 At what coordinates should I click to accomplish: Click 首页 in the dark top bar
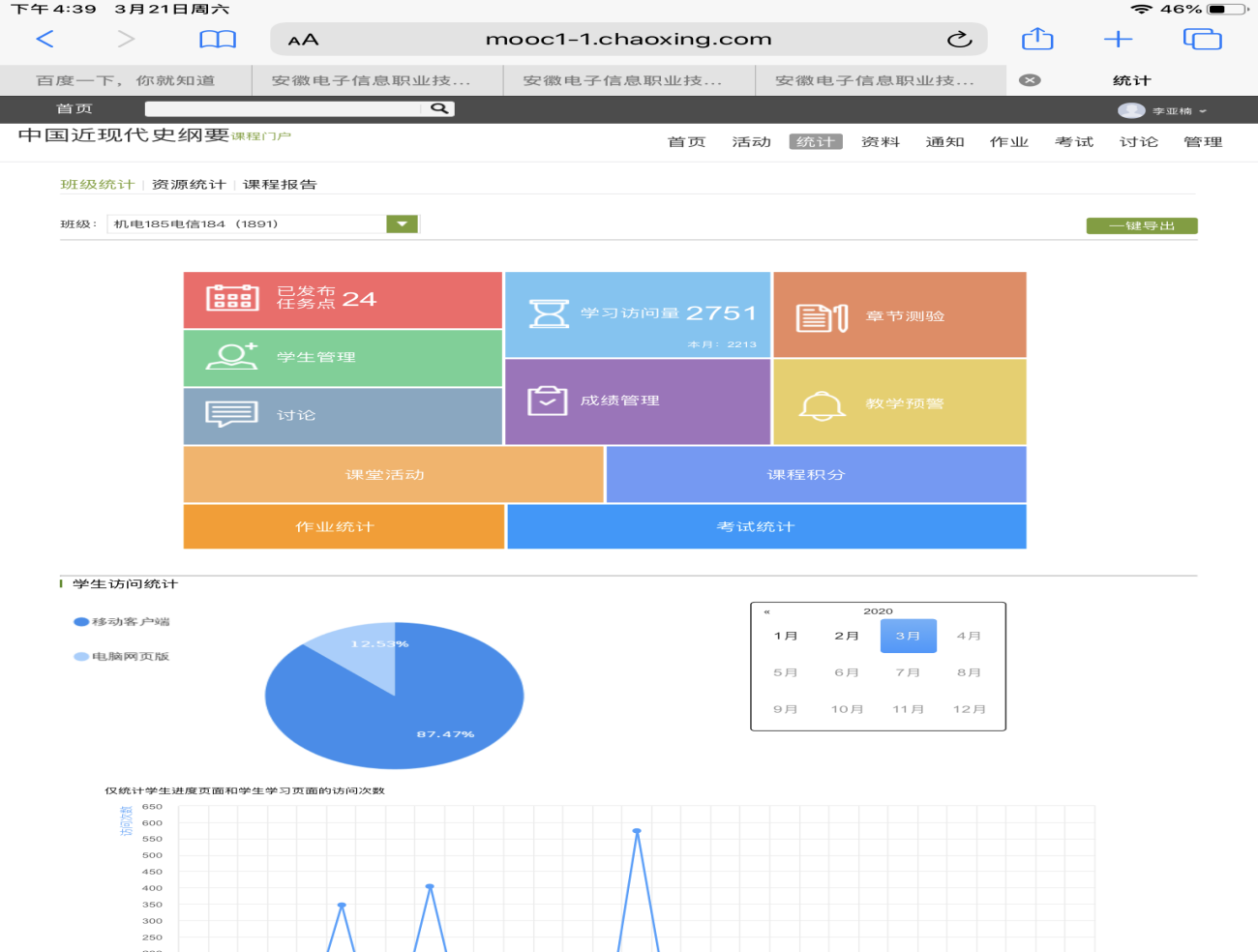(x=75, y=108)
